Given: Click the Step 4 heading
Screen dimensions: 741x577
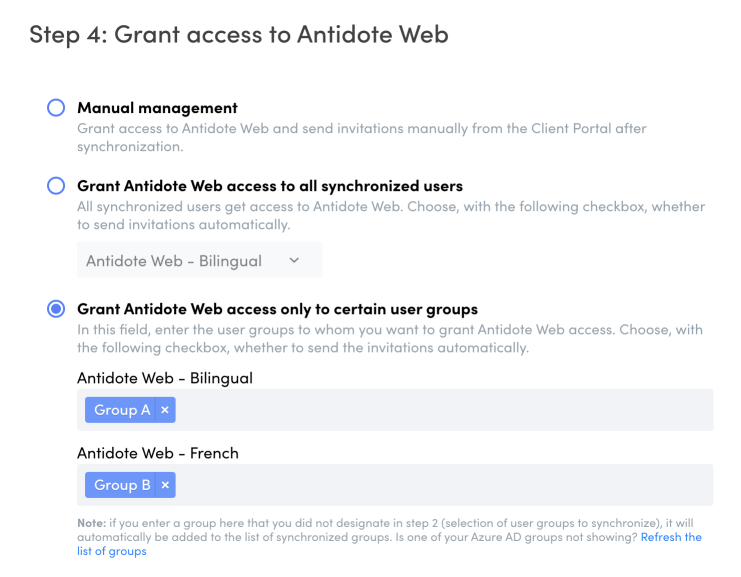Looking at the screenshot, I should click(x=239, y=35).
